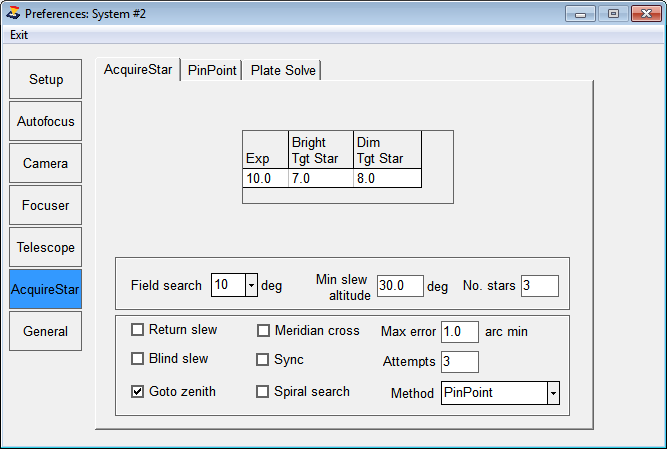Image resolution: width=667 pixels, height=449 pixels.
Task: Enable the Spiral search checkbox
Action: tap(262, 391)
